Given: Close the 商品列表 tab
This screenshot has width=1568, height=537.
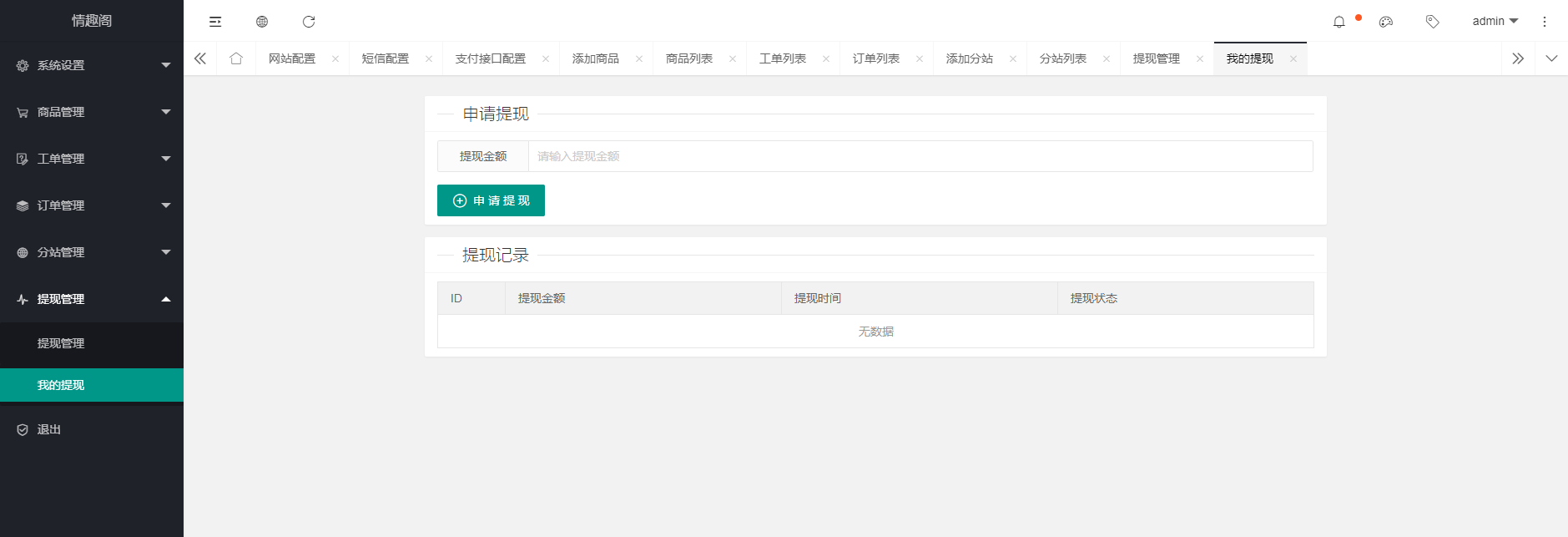Looking at the screenshot, I should tap(733, 58).
